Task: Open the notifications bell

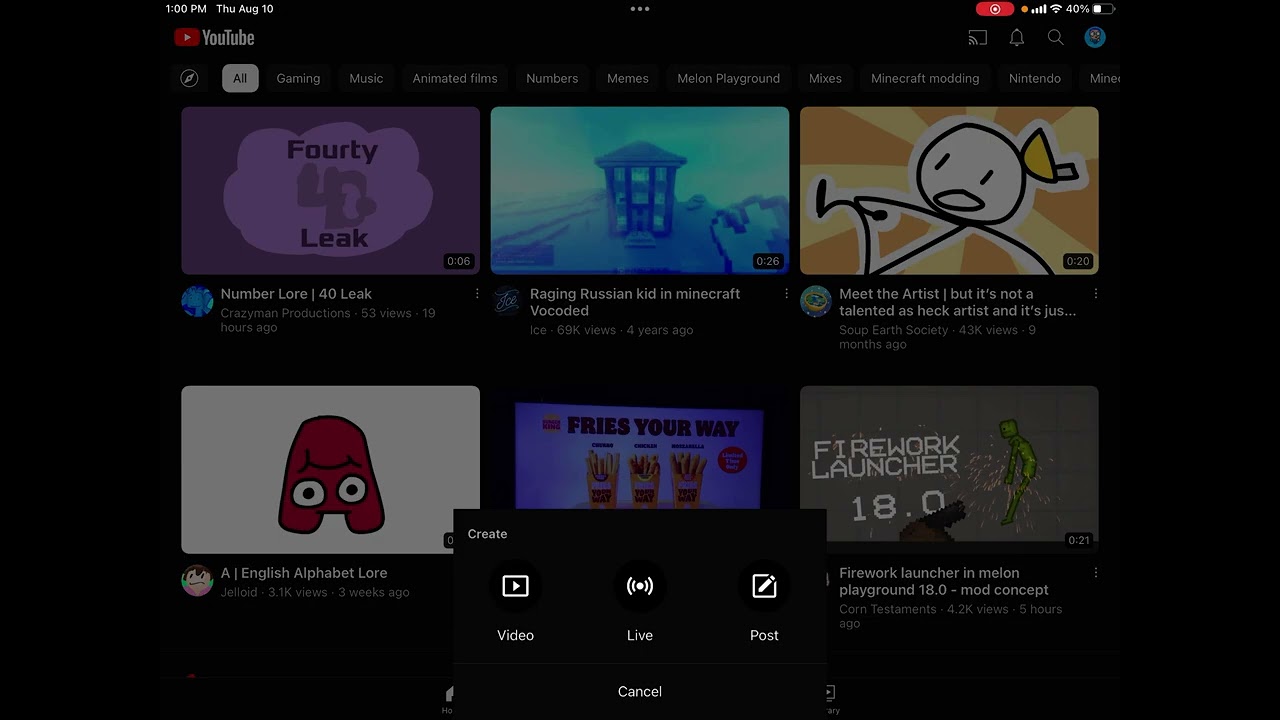Action: [1016, 37]
